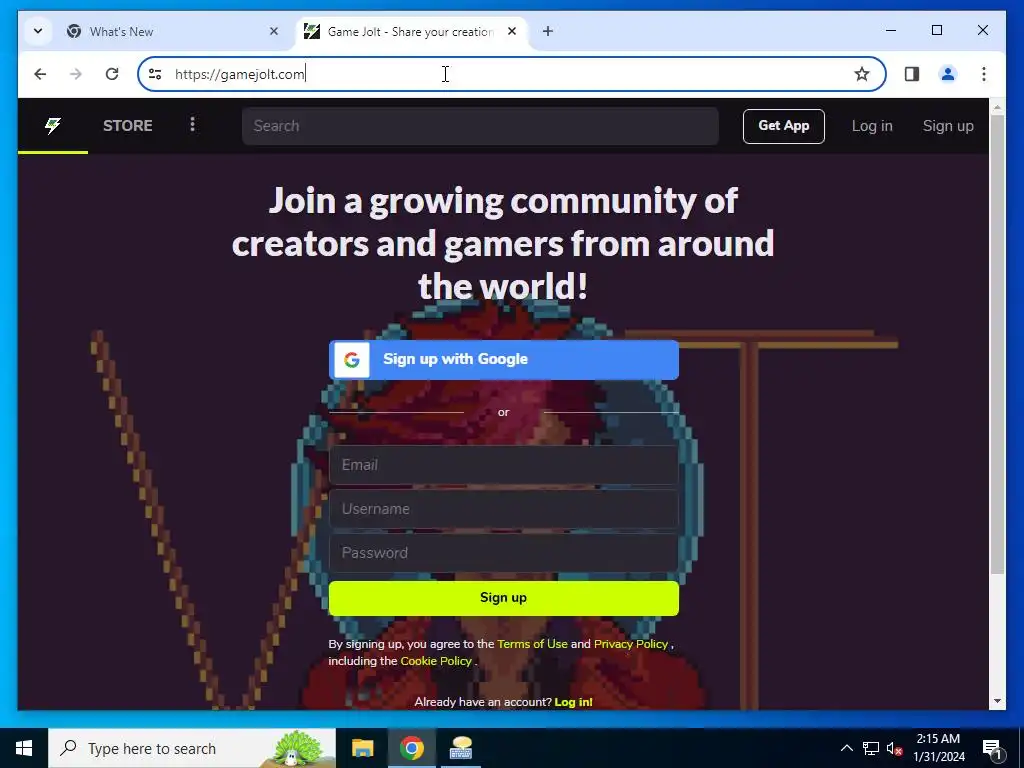Show hidden system tray icons

[846, 748]
